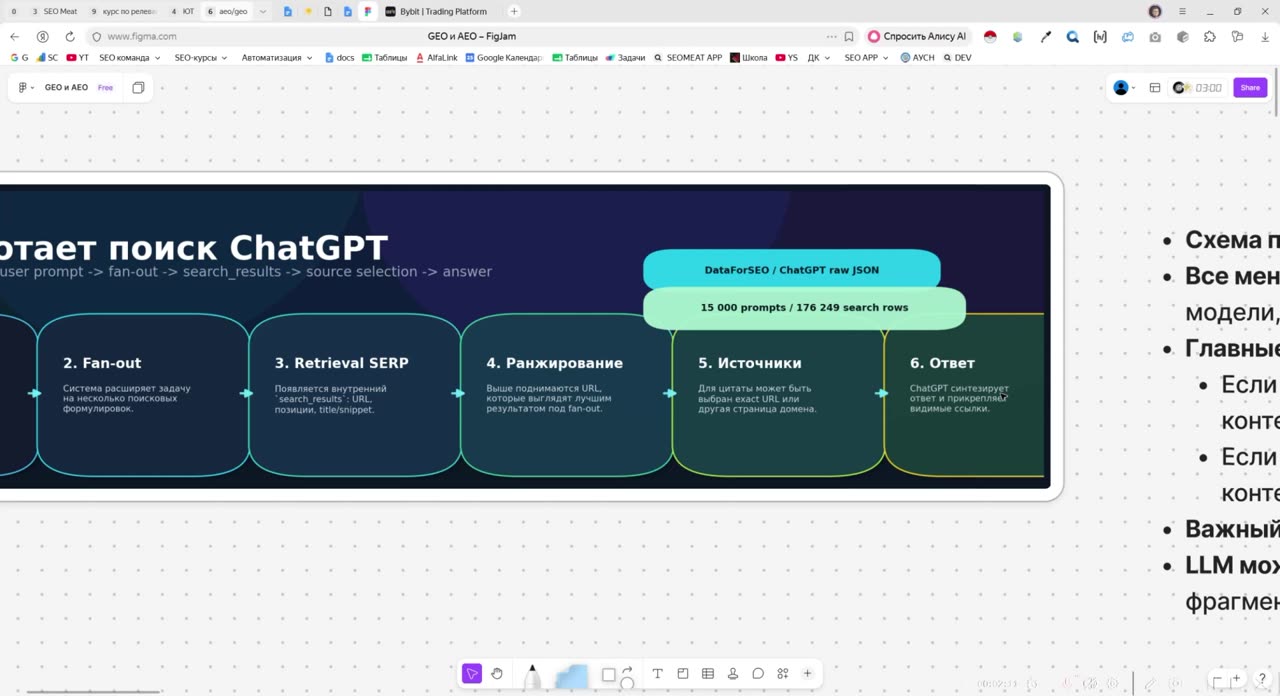Open the pages panel icon

[x=138, y=88]
